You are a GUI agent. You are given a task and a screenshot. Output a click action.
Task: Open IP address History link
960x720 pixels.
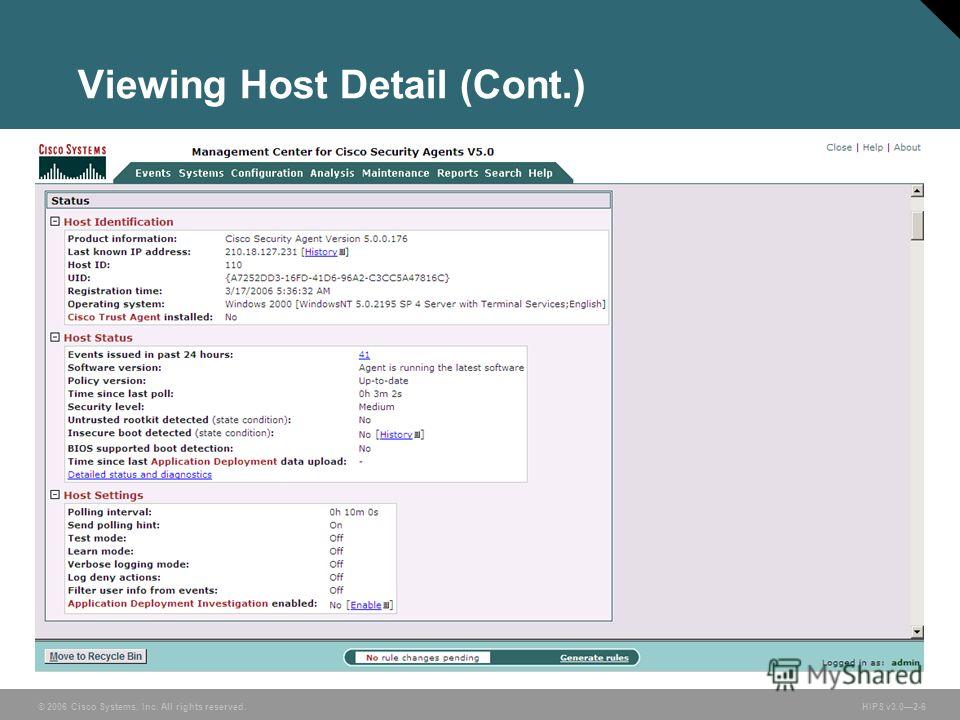coord(321,252)
